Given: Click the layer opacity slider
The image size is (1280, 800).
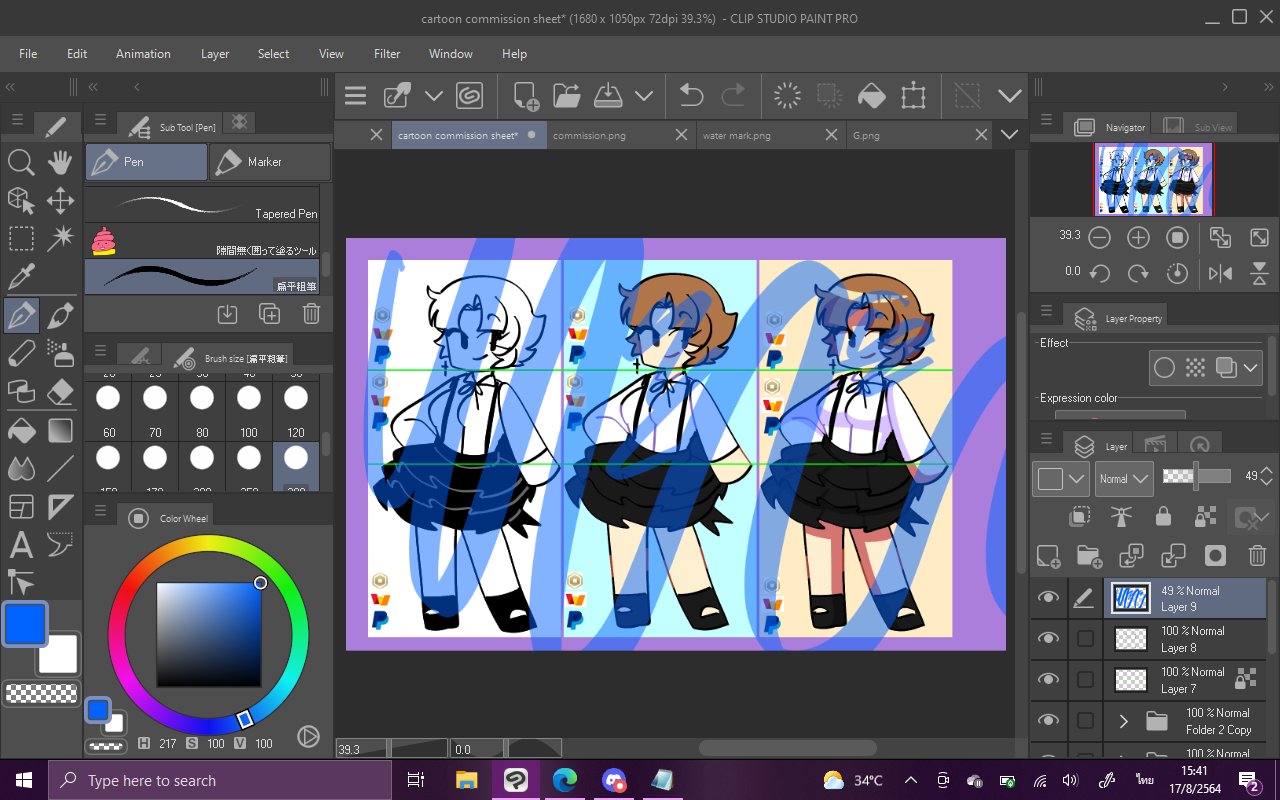Looking at the screenshot, I should [x=1197, y=478].
